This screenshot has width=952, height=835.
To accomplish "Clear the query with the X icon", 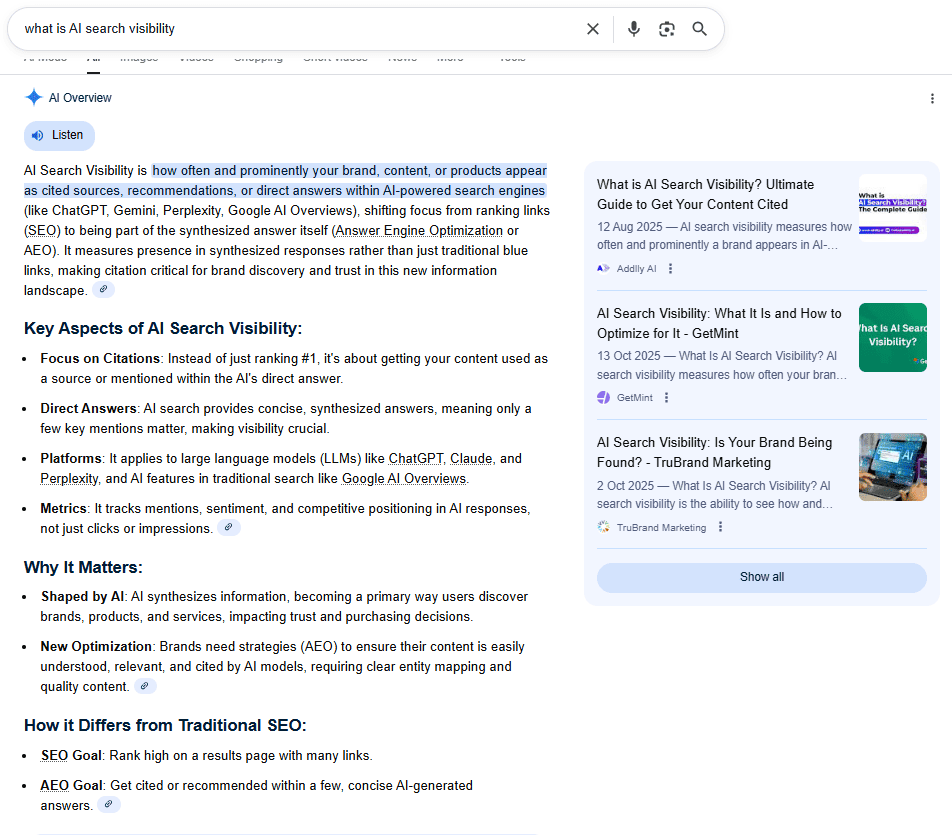I will (593, 29).
